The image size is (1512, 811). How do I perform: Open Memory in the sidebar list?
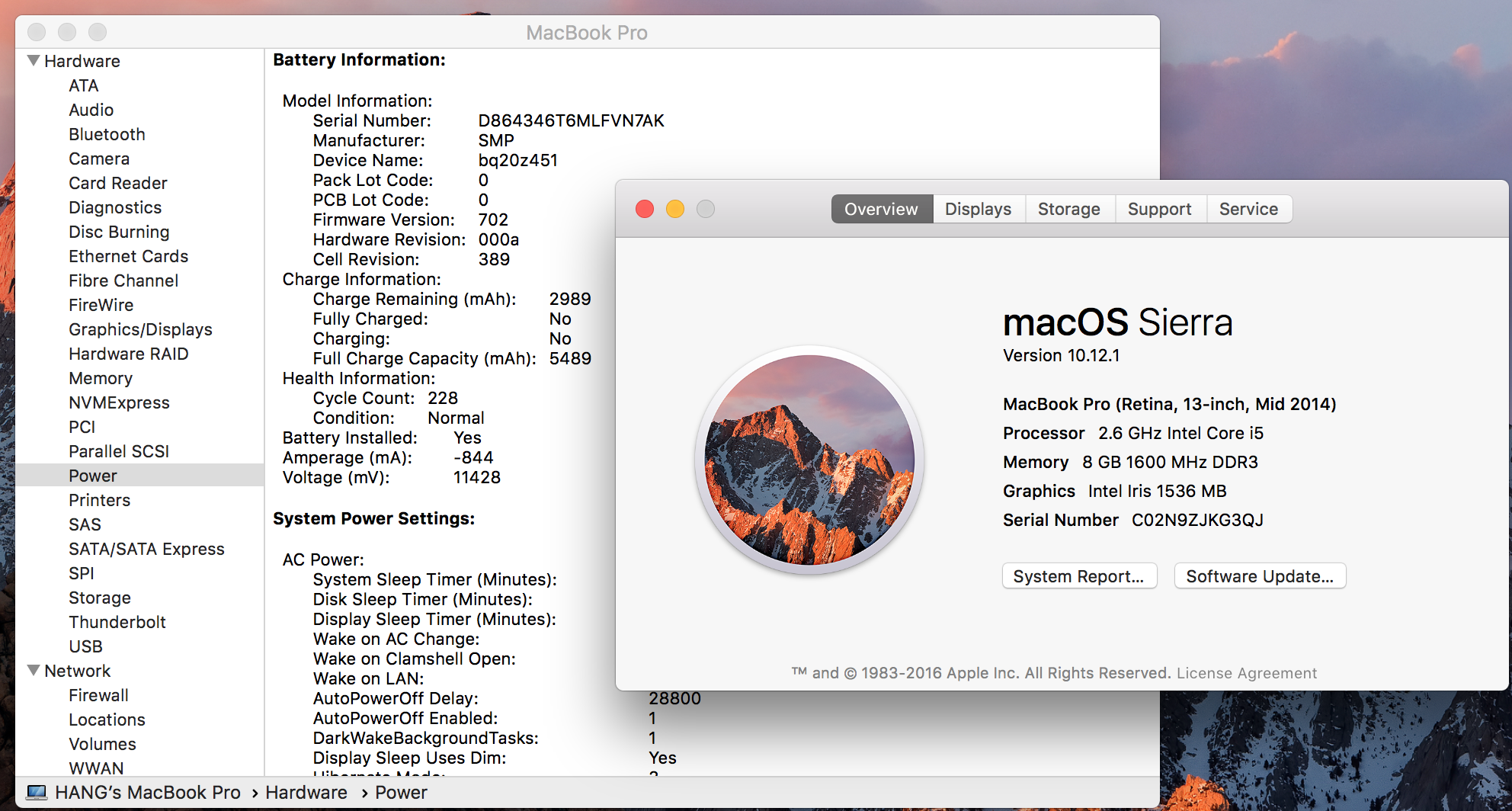point(101,378)
